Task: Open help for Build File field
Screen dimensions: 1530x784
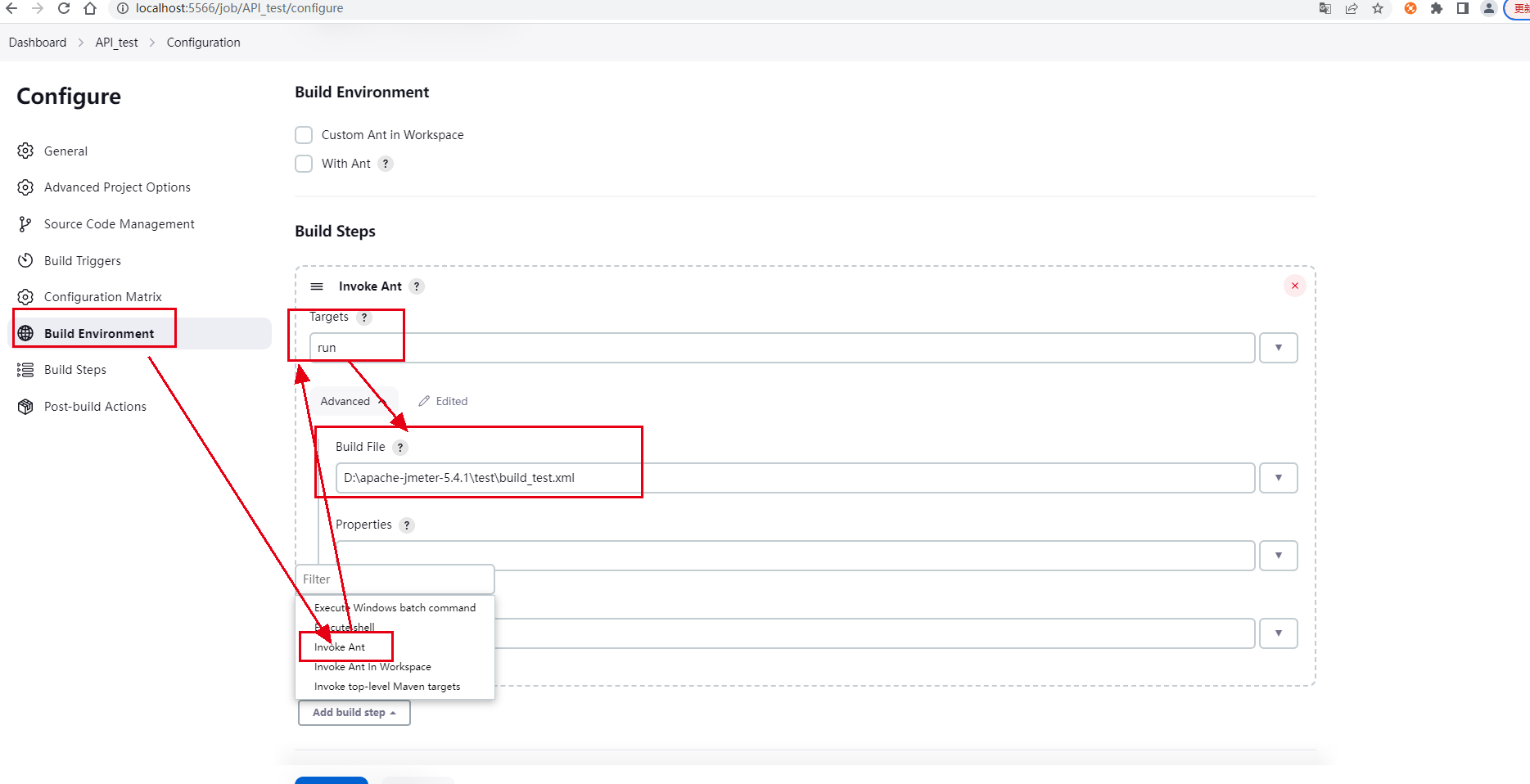Action: click(400, 448)
